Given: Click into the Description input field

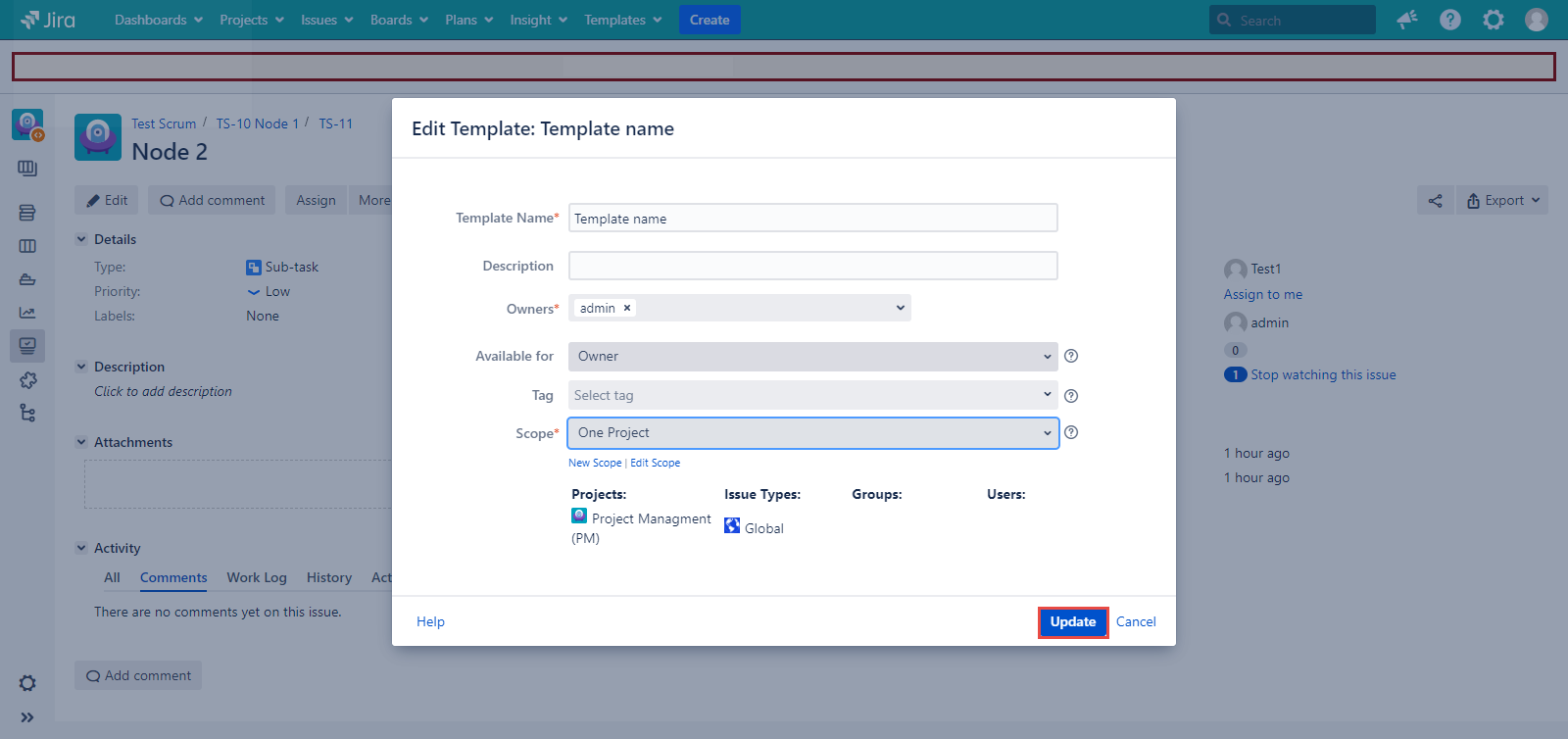Looking at the screenshot, I should (812, 266).
